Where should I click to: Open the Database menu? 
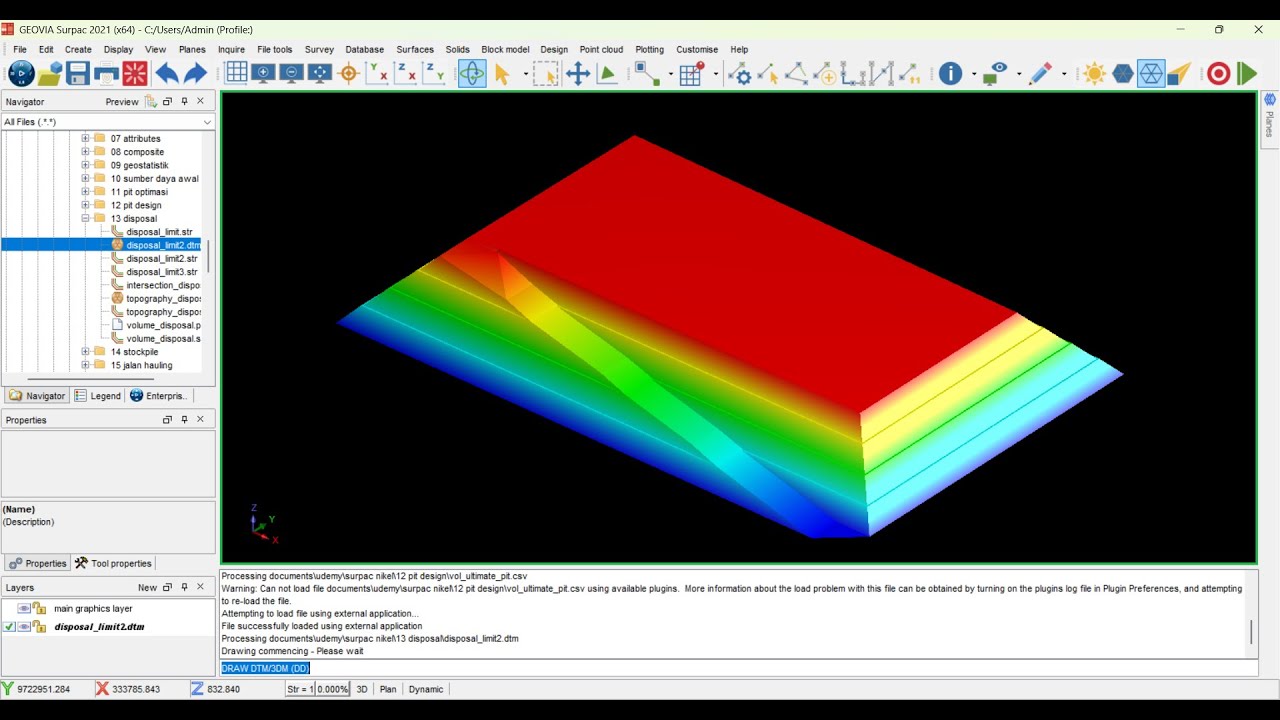[365, 49]
